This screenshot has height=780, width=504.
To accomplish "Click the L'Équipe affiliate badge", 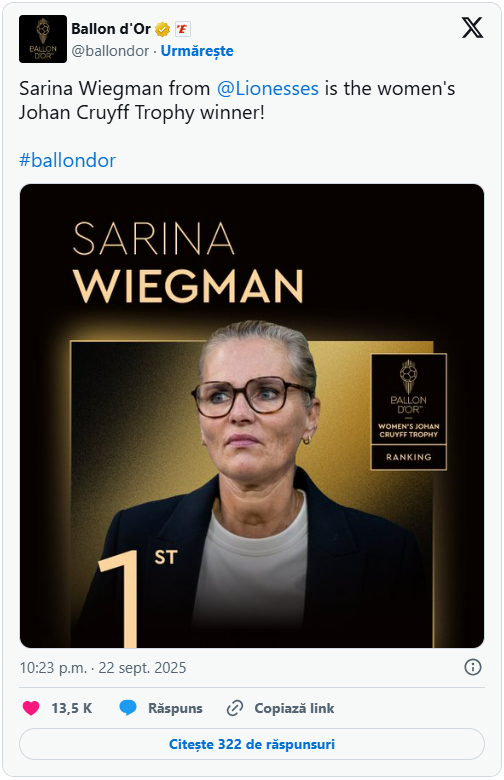I will (x=183, y=29).
